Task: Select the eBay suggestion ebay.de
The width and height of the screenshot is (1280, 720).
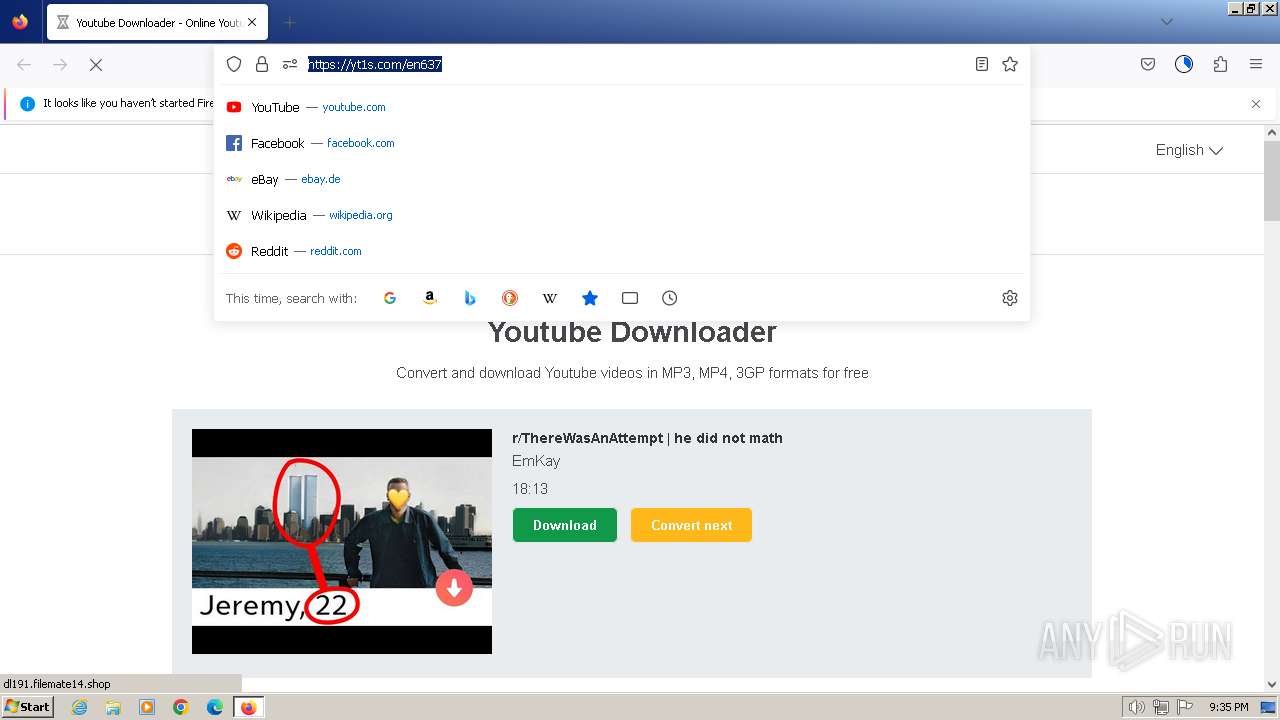Action: click(622, 179)
